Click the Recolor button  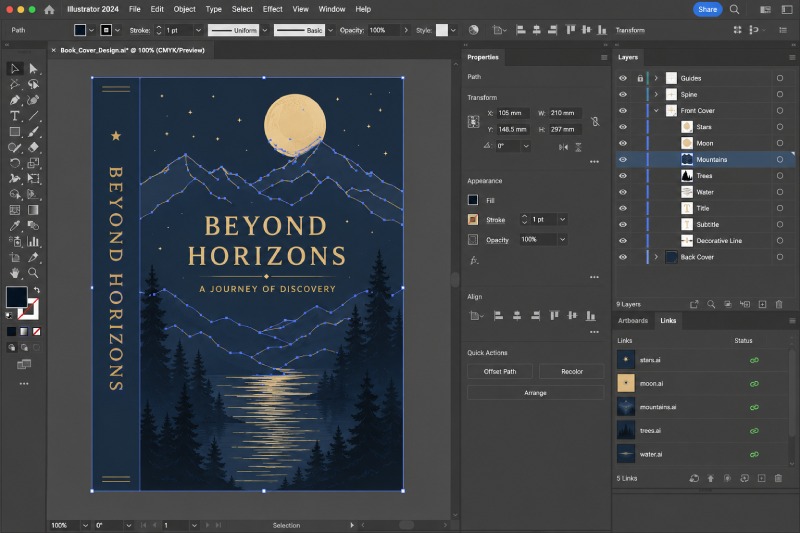pos(571,371)
